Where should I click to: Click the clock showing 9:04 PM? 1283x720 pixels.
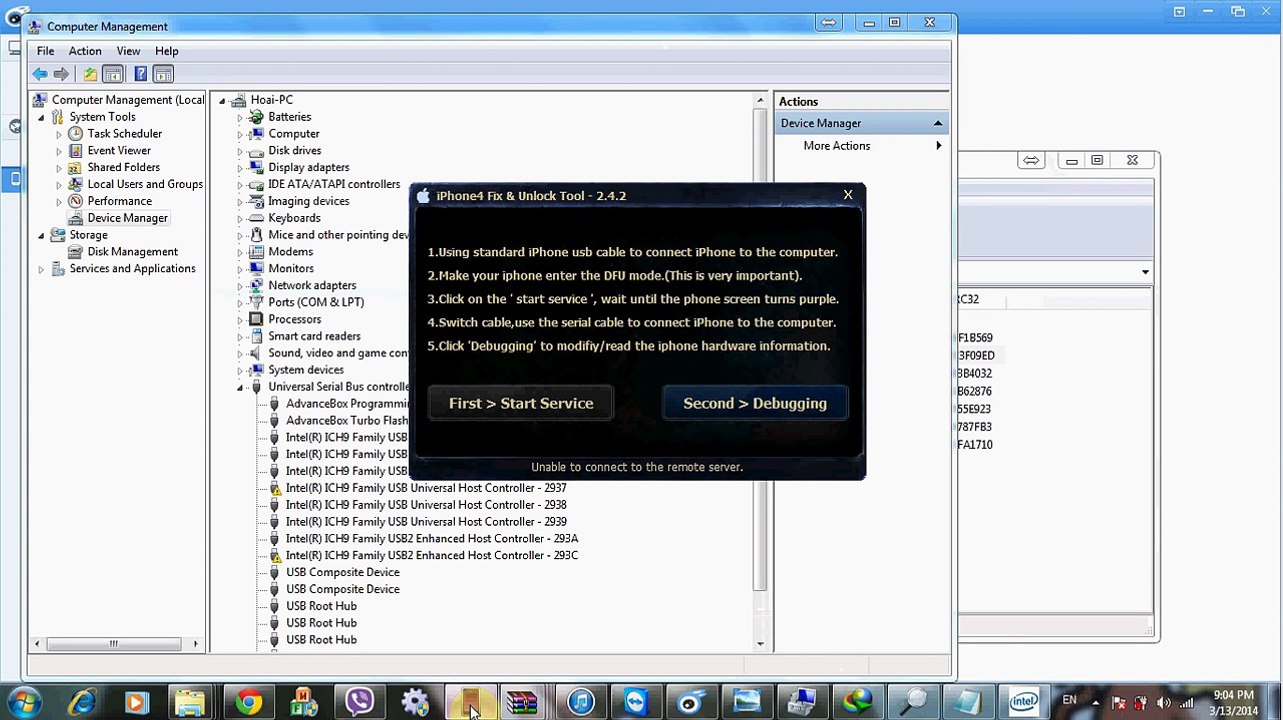point(1233,695)
